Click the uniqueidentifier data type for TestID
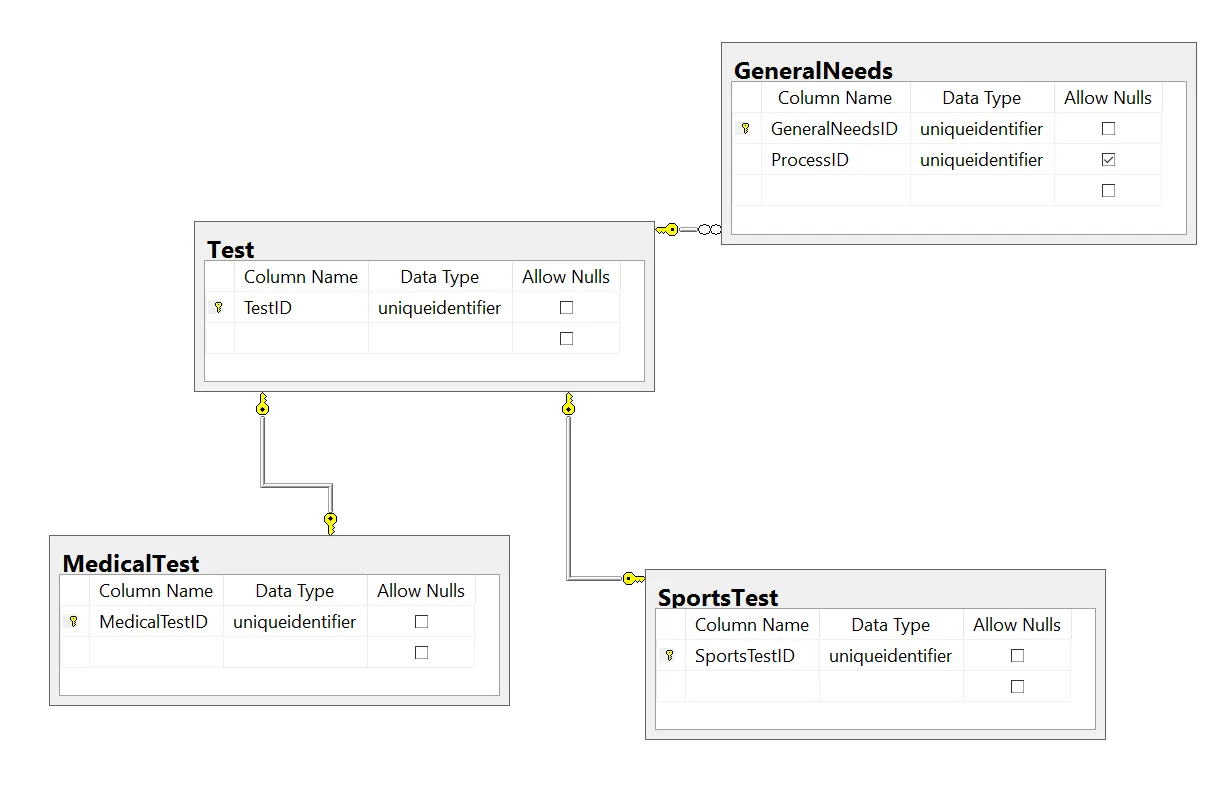 click(x=440, y=308)
